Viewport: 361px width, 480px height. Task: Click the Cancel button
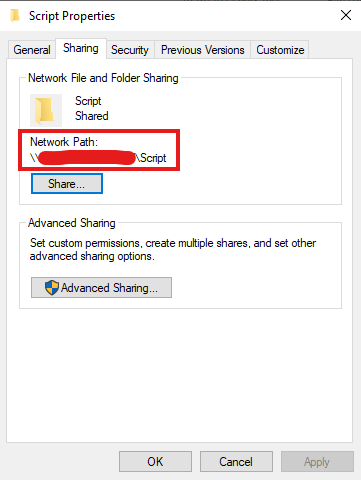[236, 462]
